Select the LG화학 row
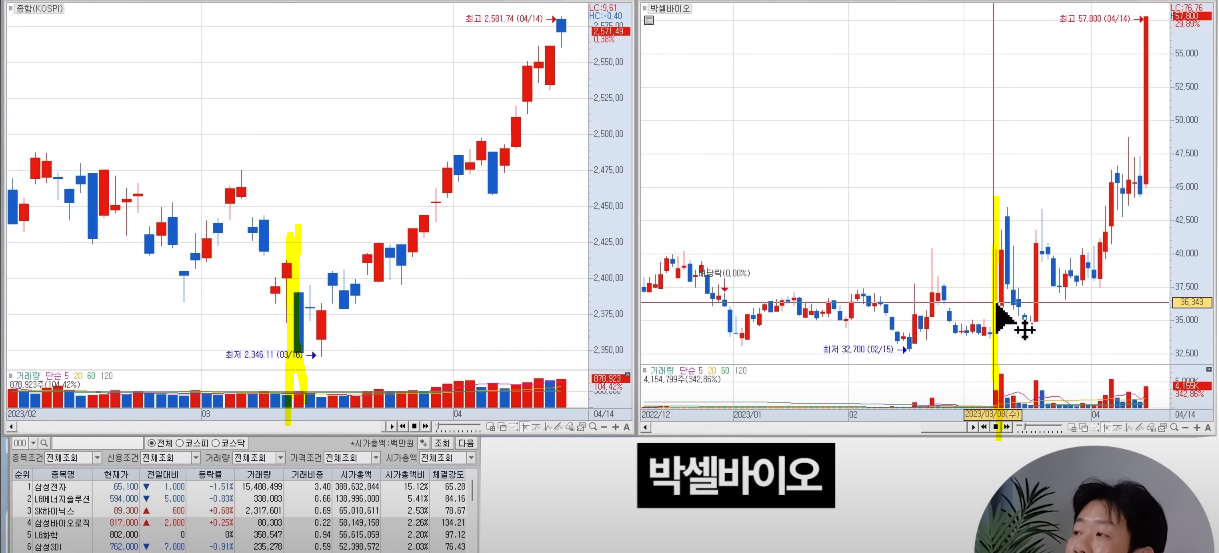Viewport: 1219px width, 553px height. click(238, 535)
